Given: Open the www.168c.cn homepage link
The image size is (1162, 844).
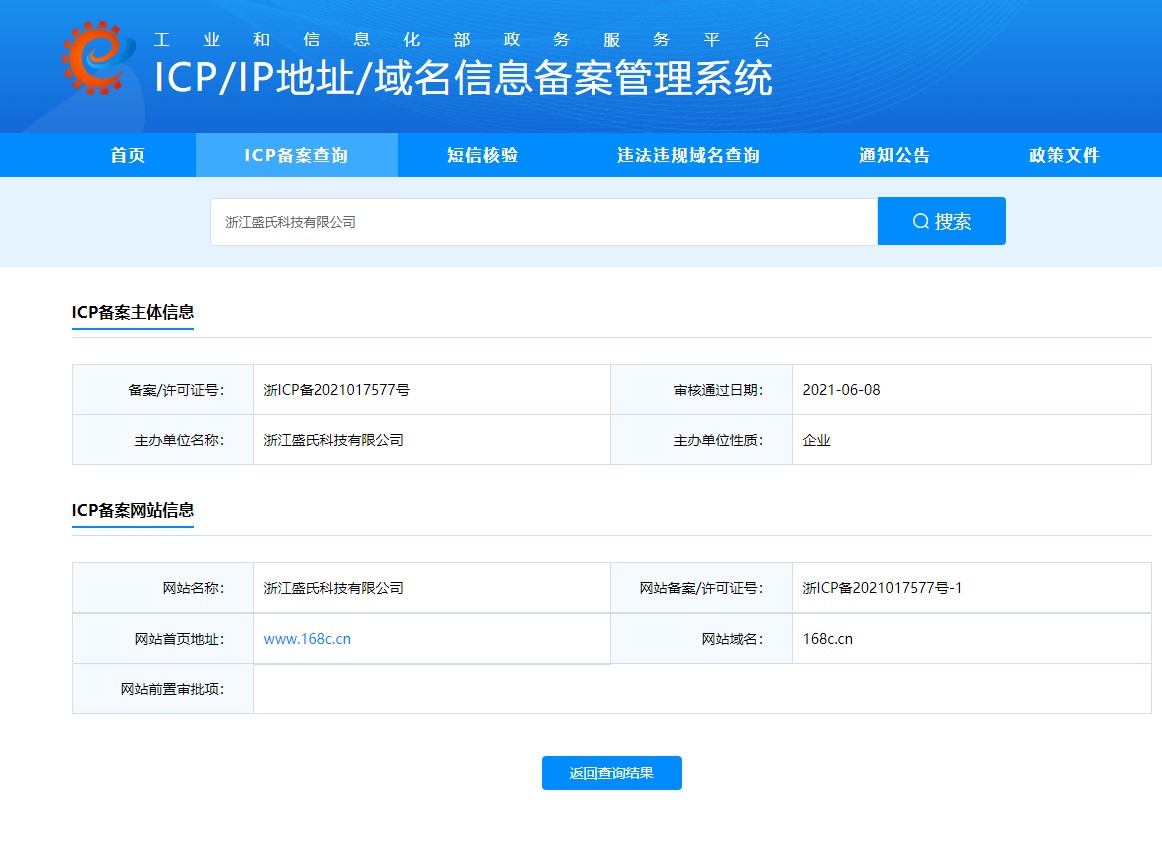Looking at the screenshot, I should pos(307,639).
